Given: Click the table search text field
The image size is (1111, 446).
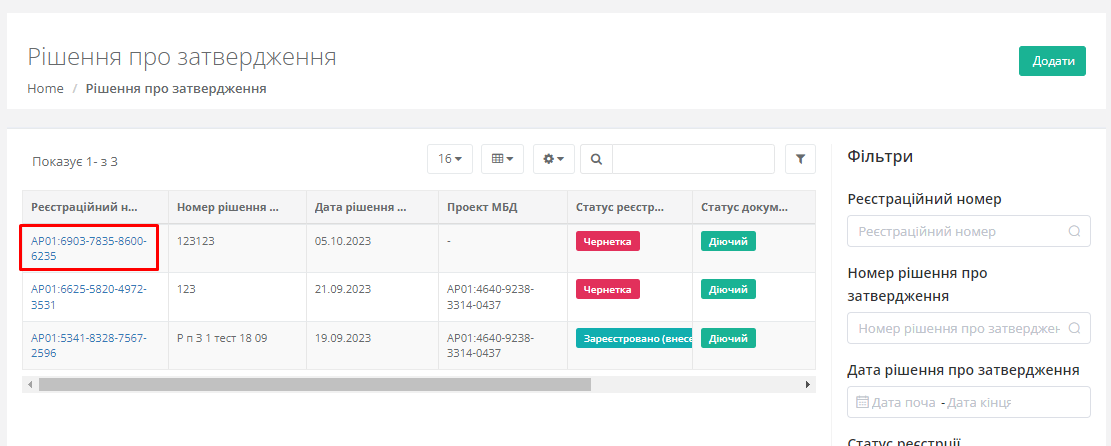Looking at the screenshot, I should [x=692, y=159].
